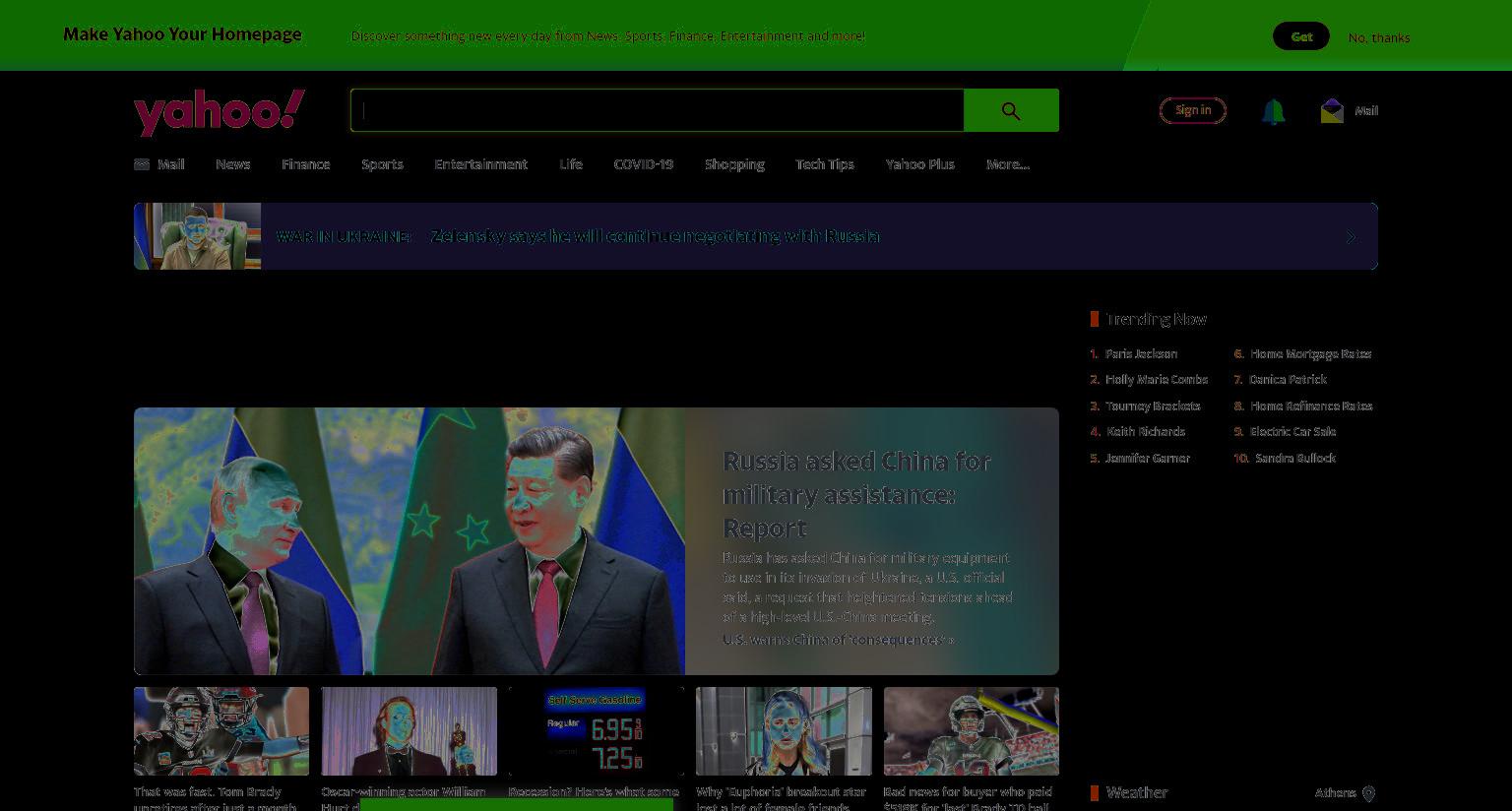Visit the Shopping section
Screen dimensions: 1512x811
734,164
